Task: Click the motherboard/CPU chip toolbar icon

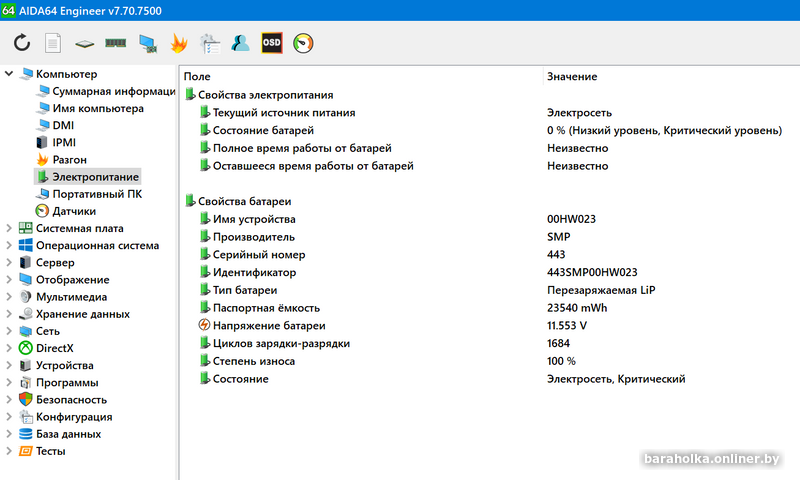Action: (84, 44)
